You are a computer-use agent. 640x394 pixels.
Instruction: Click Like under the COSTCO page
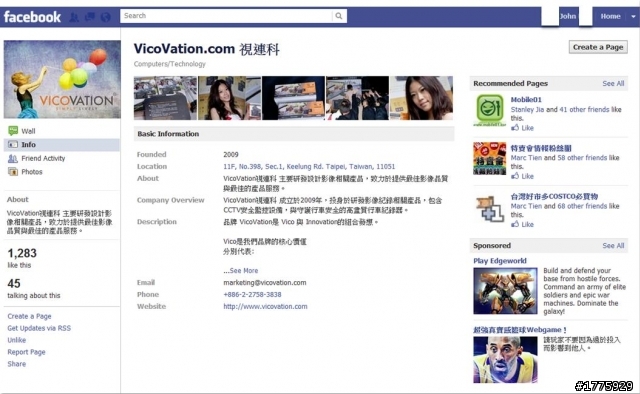[x=527, y=224]
